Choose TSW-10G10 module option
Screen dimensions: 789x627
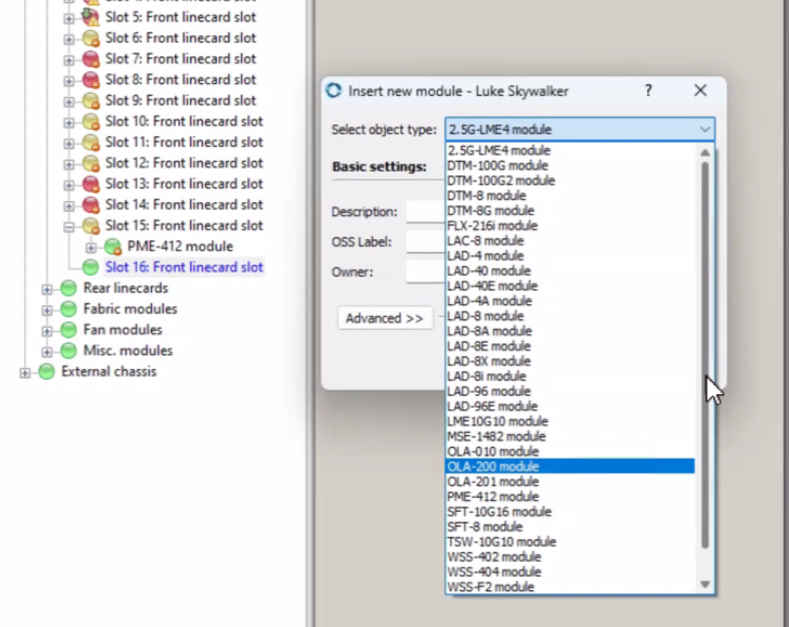(x=571, y=542)
